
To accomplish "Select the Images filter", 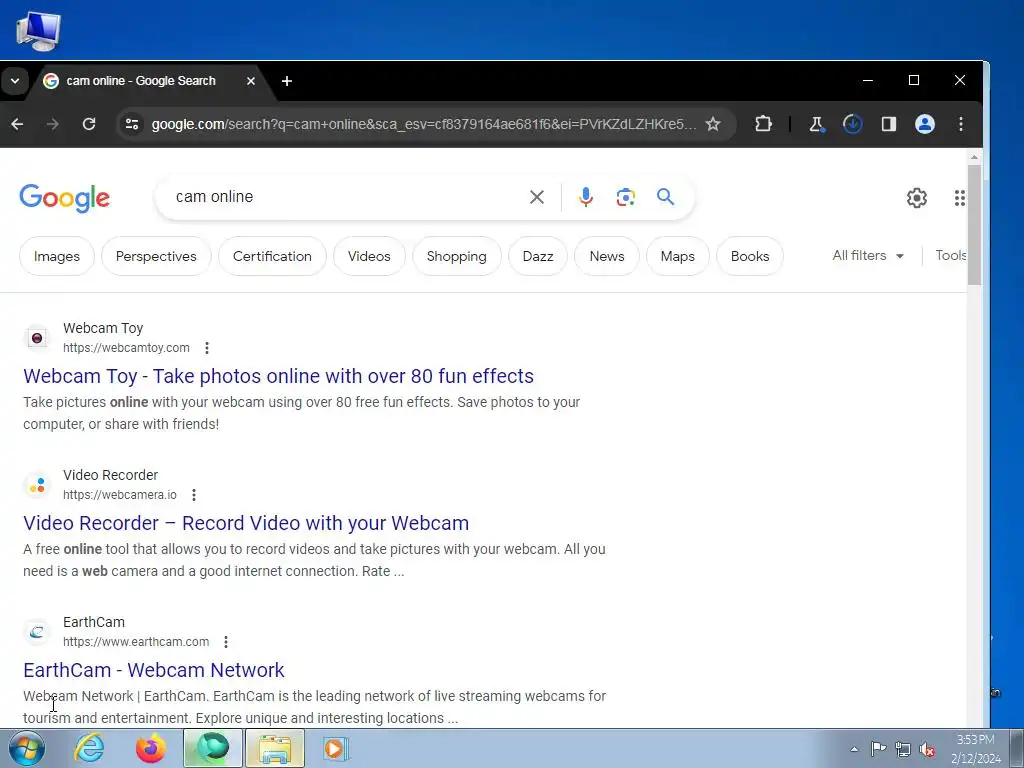I will click(x=57, y=256).
